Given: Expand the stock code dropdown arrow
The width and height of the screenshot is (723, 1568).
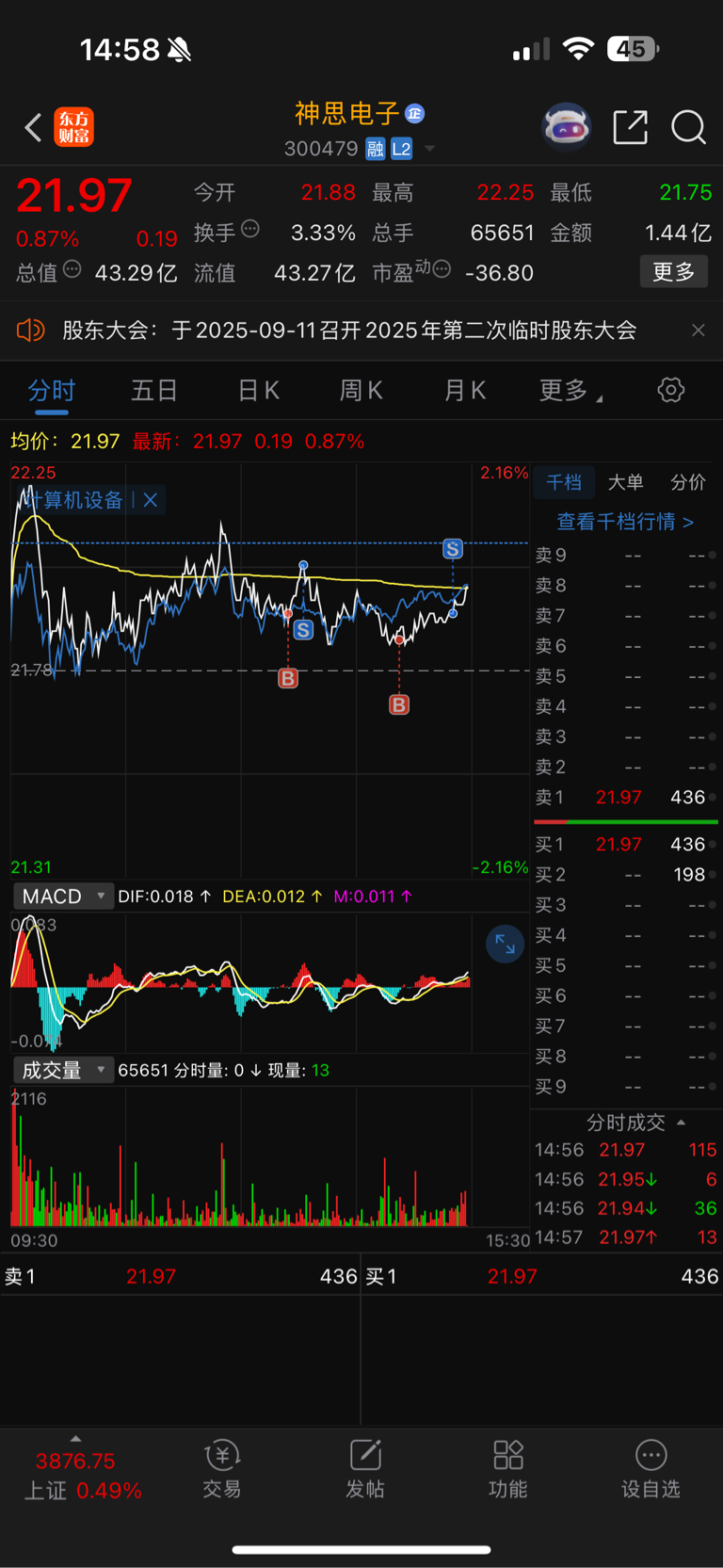Looking at the screenshot, I should [x=430, y=149].
